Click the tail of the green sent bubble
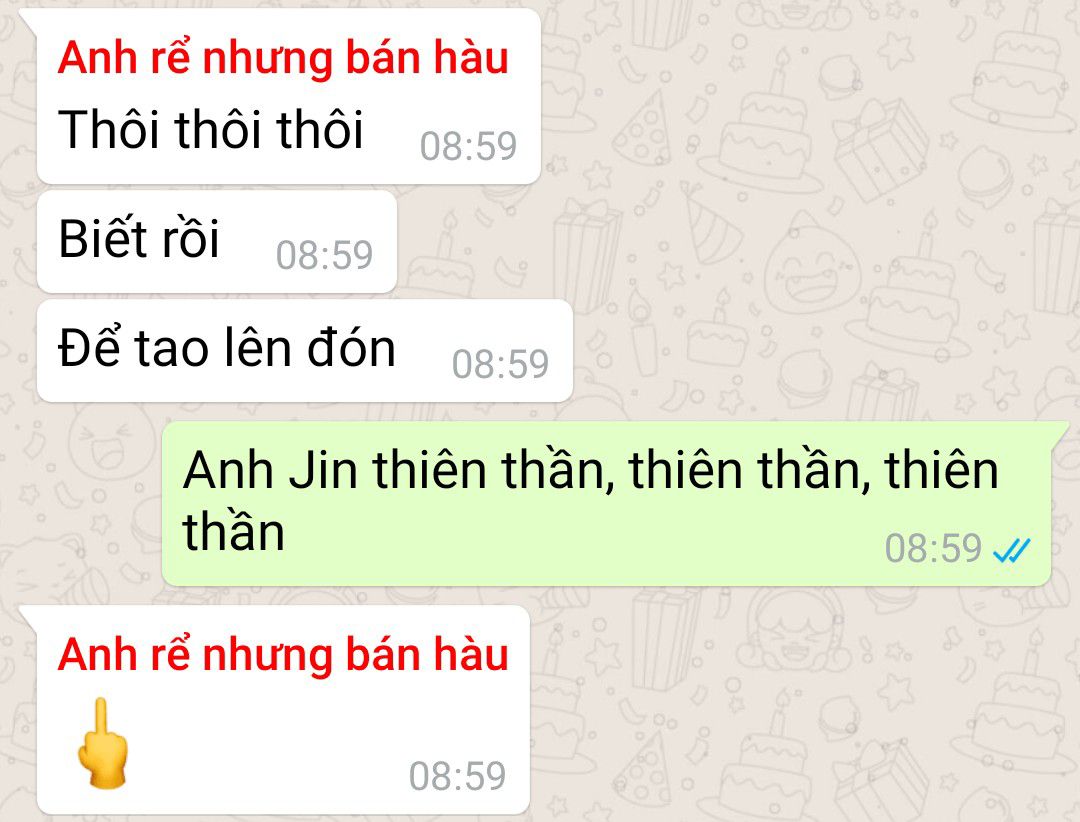Screen dimensions: 1080x822 (x=1058, y=433)
